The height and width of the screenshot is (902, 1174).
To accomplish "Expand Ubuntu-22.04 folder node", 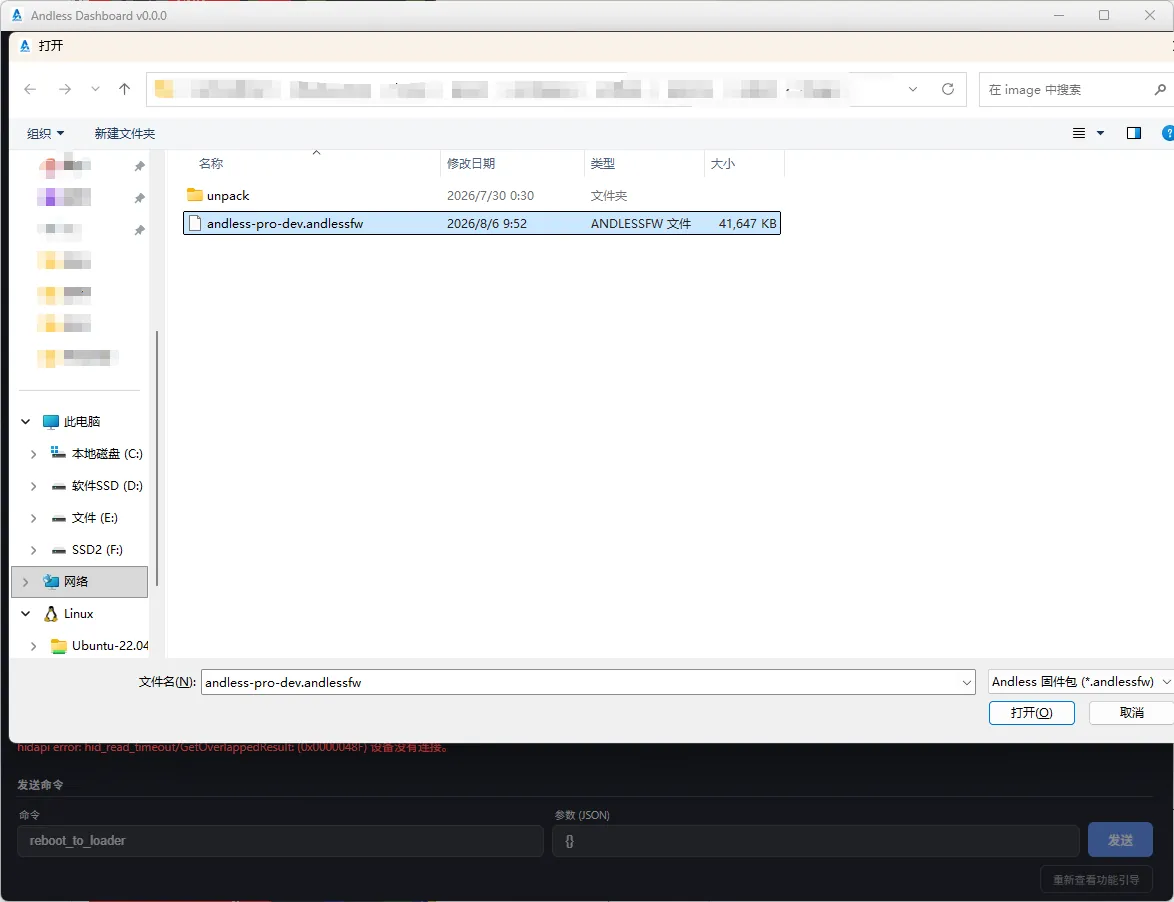I will pos(33,646).
